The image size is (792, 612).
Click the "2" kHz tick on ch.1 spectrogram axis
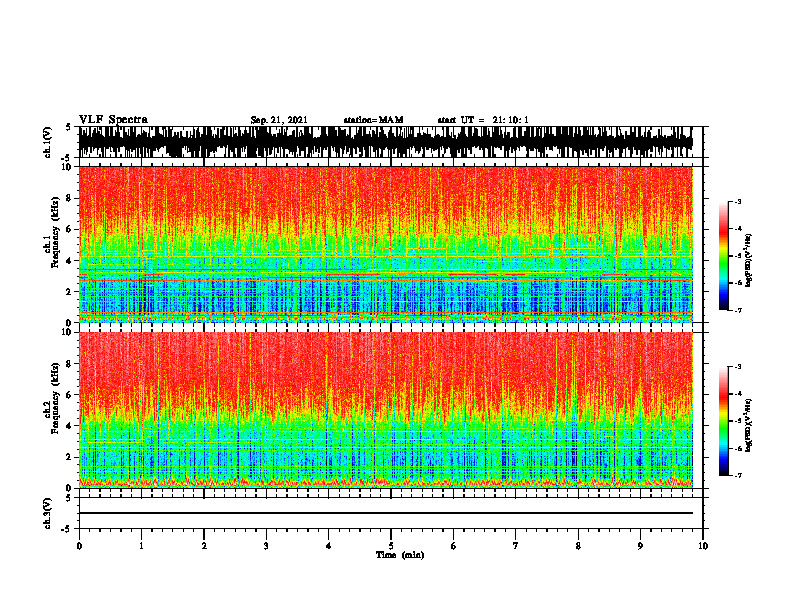(69, 291)
